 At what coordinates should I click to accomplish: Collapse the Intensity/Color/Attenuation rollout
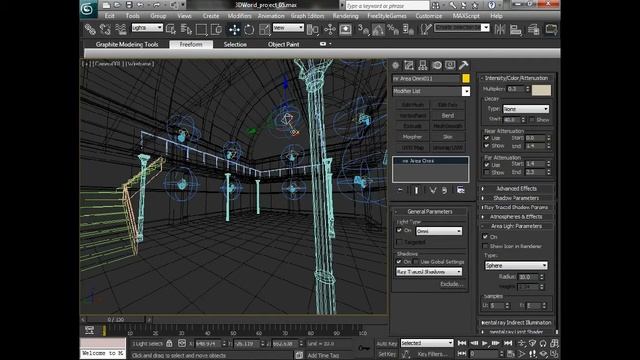click(516, 78)
